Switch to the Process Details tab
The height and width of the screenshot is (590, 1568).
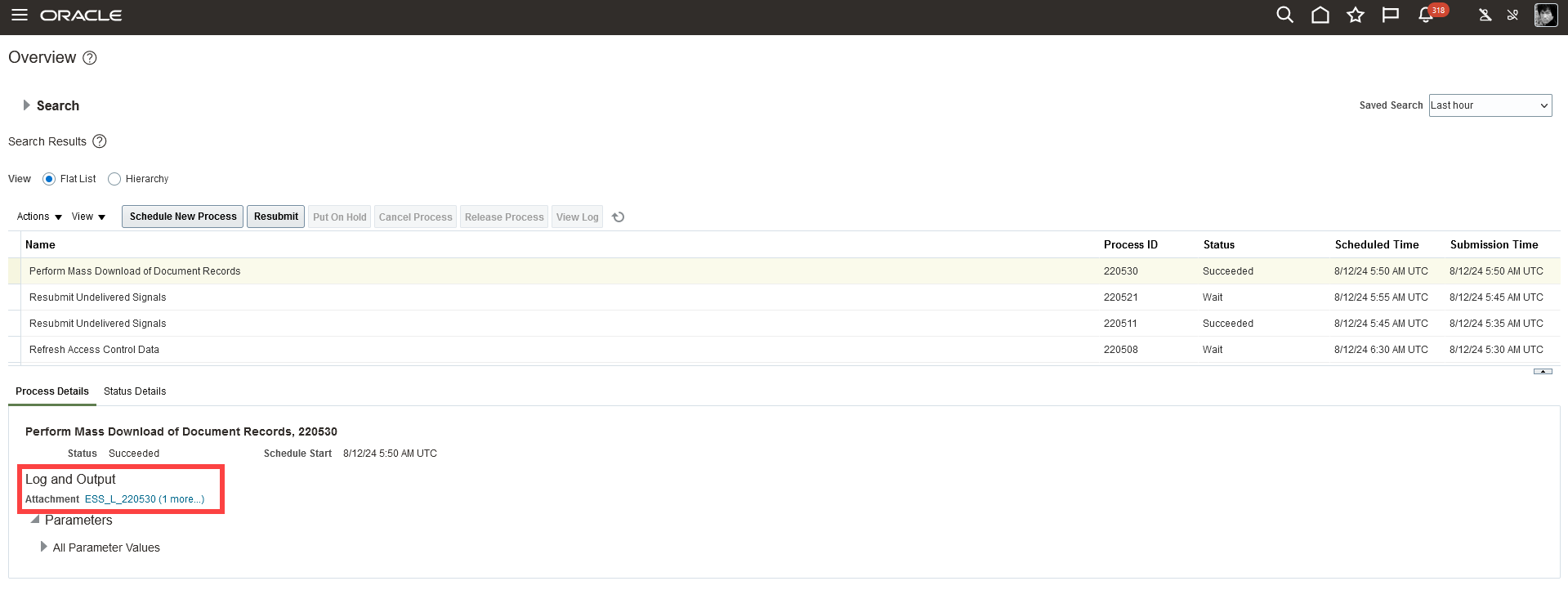pyautogui.click(x=52, y=391)
